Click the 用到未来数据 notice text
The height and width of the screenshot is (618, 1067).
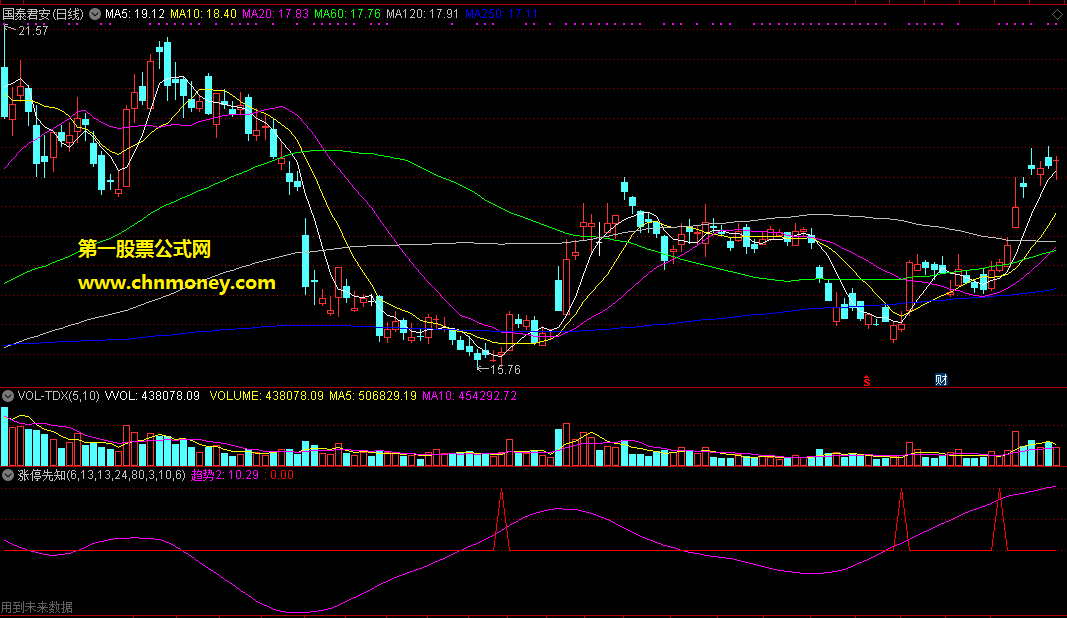click(x=37, y=607)
